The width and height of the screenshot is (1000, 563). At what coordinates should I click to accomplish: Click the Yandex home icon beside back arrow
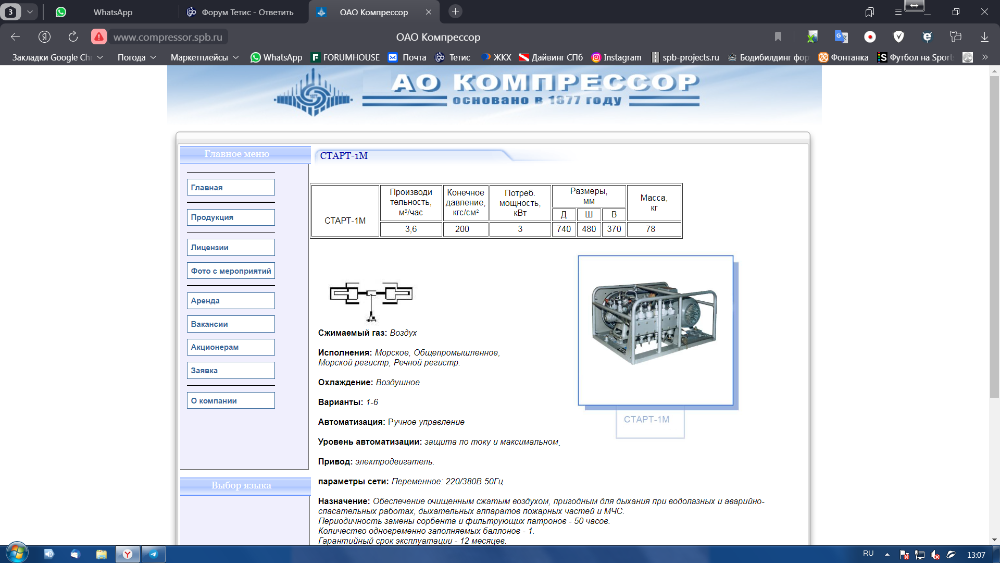click(x=44, y=37)
